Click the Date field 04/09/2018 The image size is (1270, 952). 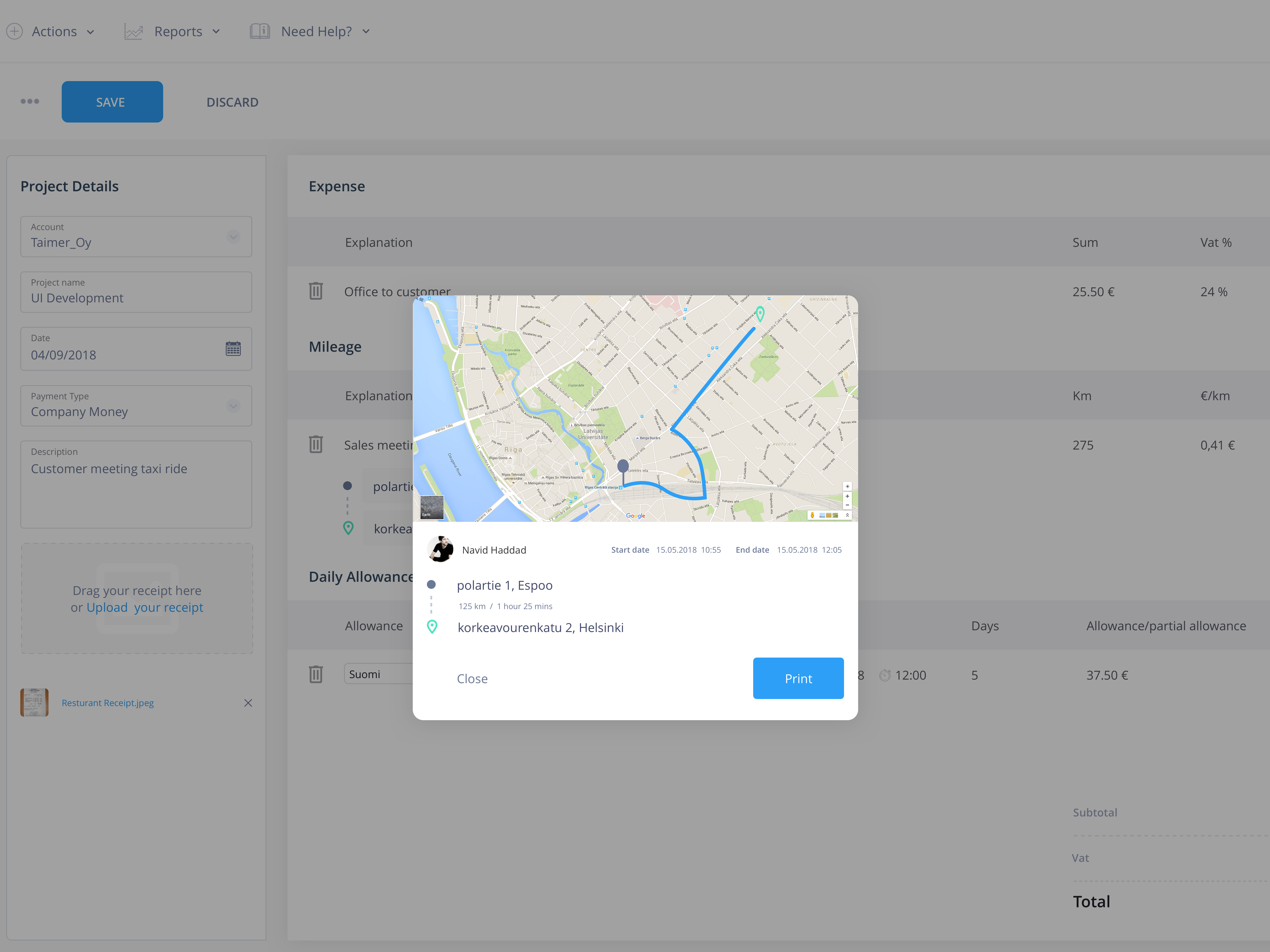point(136,349)
